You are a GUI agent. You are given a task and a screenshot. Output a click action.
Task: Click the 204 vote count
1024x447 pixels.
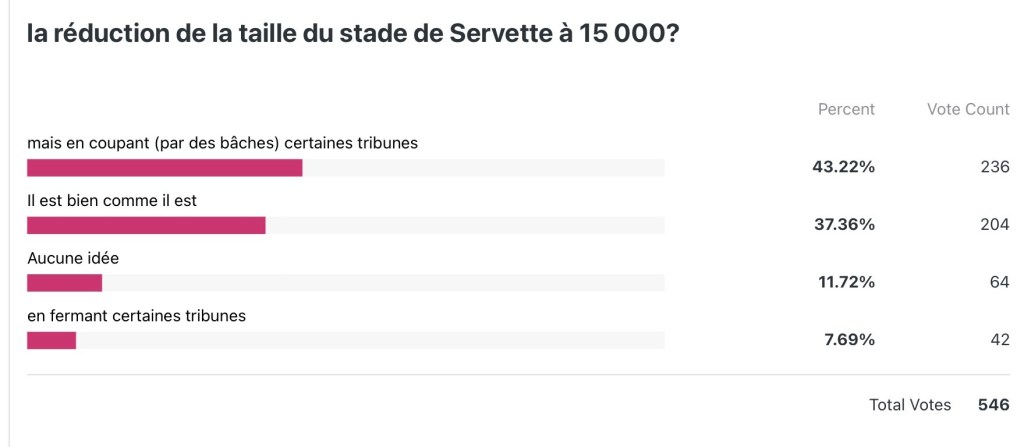click(995, 225)
